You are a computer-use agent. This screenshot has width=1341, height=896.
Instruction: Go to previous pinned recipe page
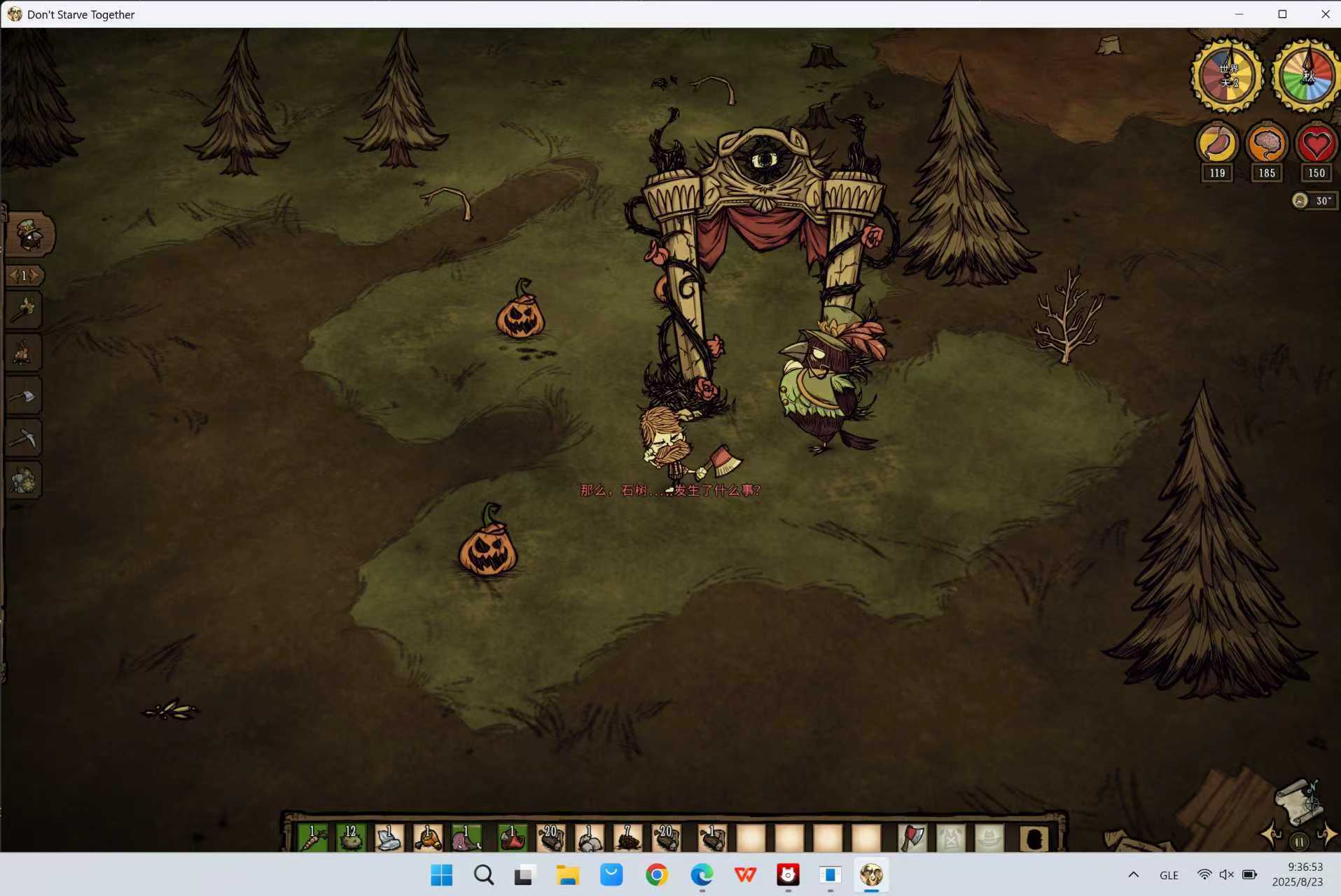coord(13,276)
